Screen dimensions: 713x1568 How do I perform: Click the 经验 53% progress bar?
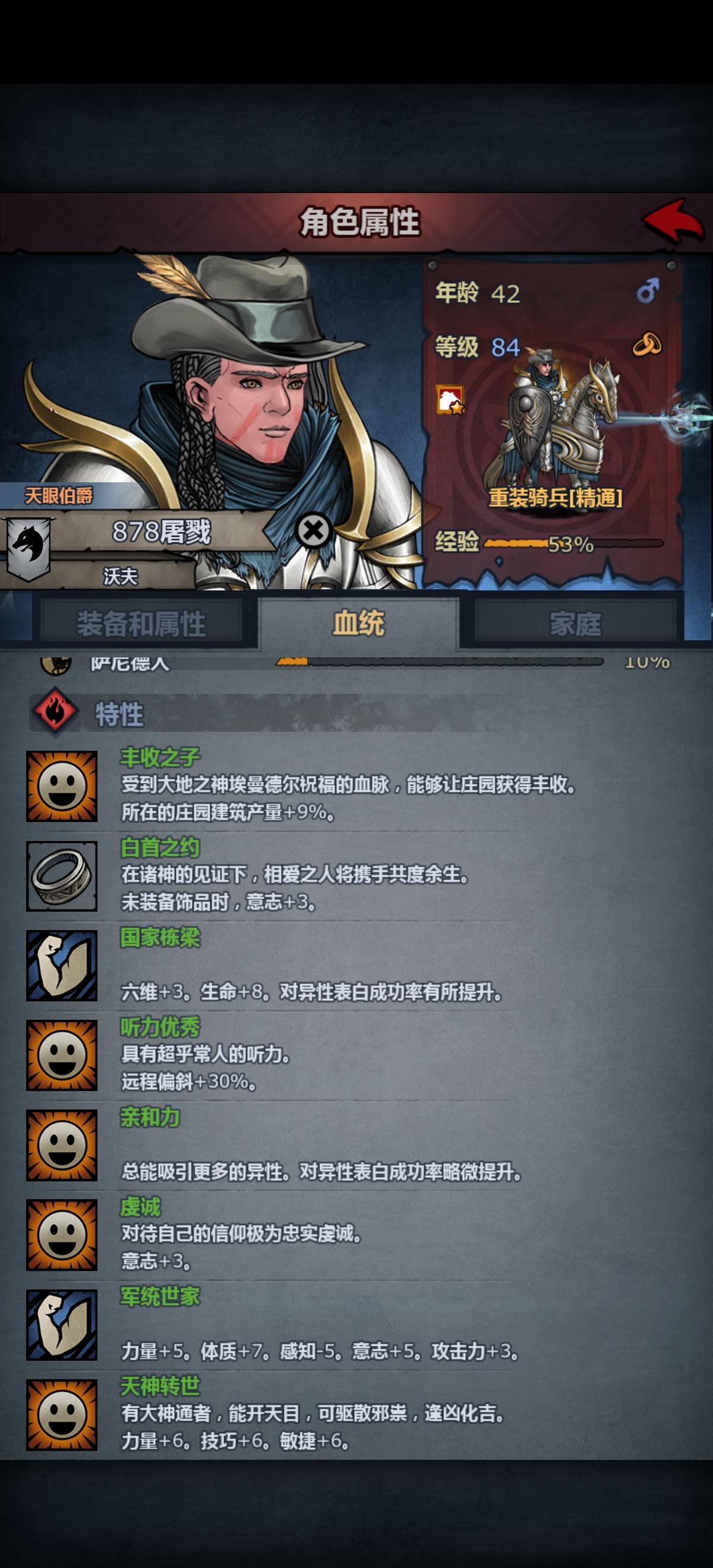pos(572,543)
